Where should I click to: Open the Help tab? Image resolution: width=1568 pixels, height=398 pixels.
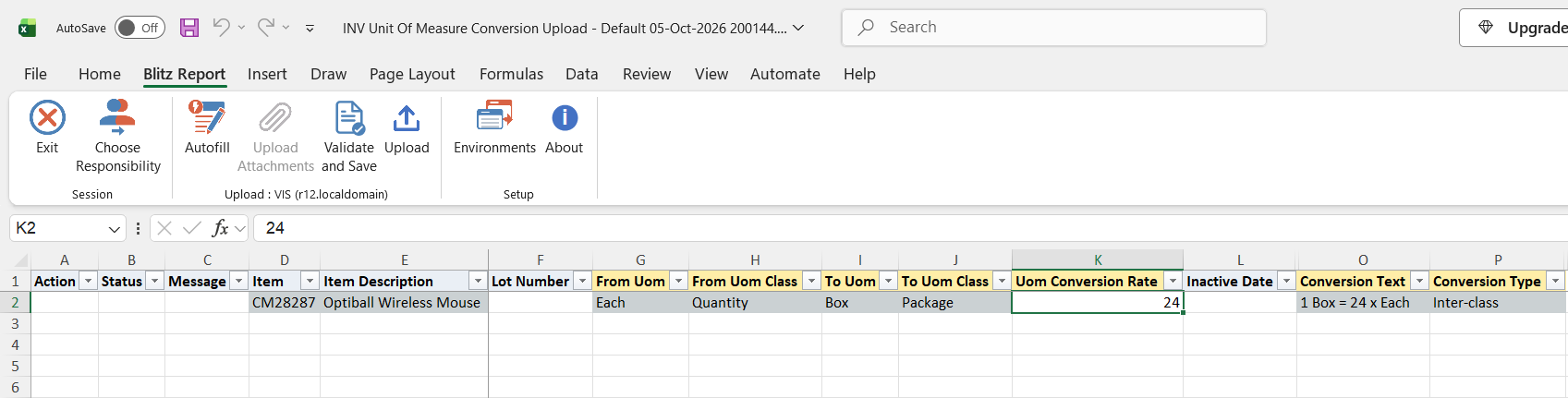[859, 74]
